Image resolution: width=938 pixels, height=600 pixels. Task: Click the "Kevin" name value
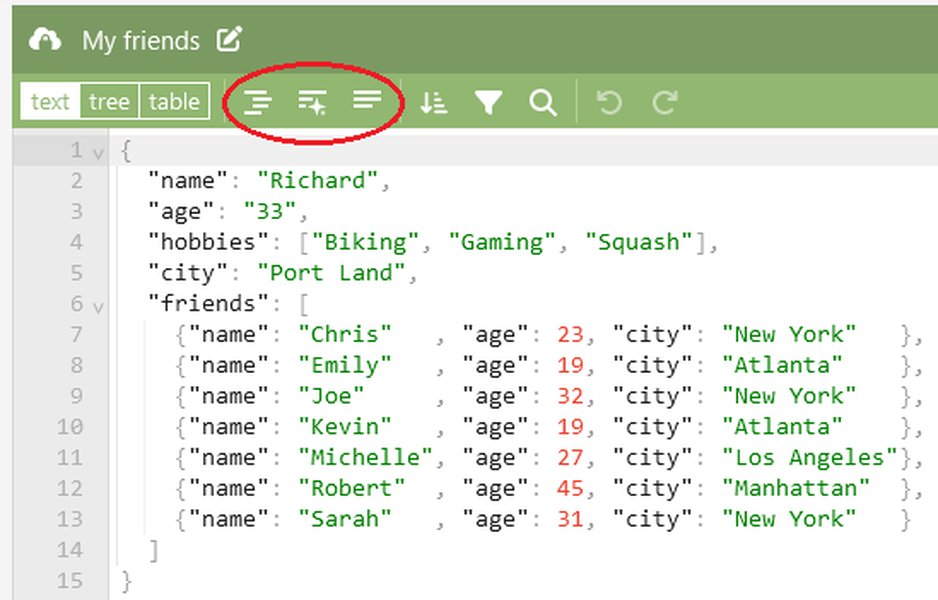[345, 427]
